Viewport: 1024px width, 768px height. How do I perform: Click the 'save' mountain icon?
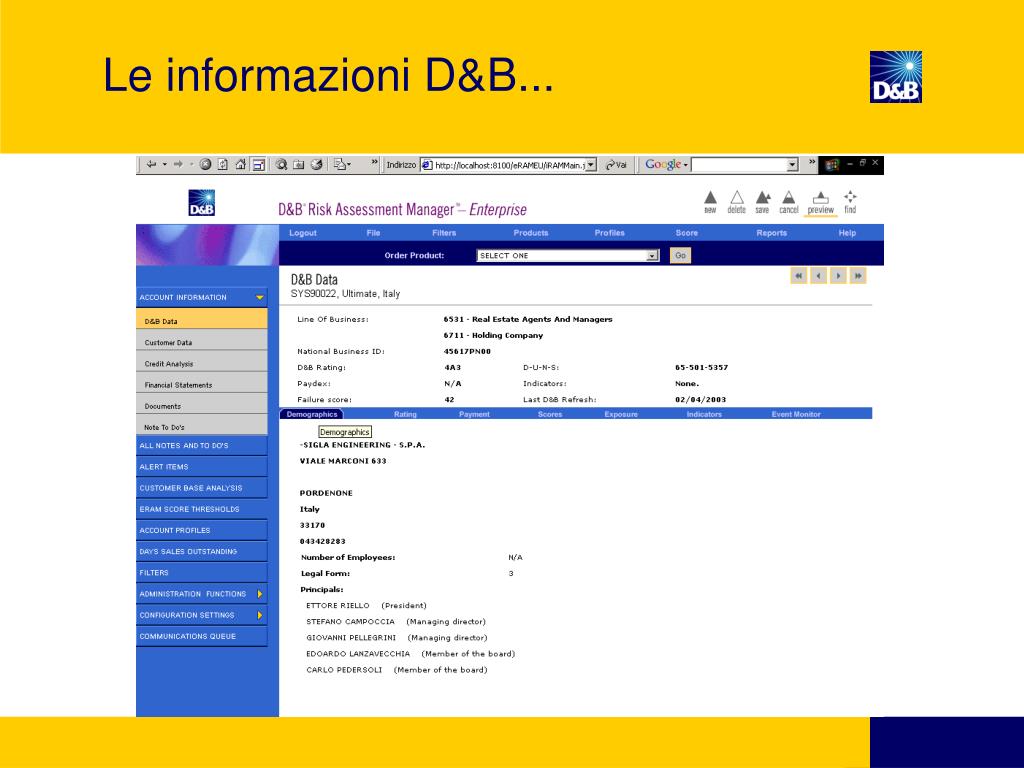point(763,197)
